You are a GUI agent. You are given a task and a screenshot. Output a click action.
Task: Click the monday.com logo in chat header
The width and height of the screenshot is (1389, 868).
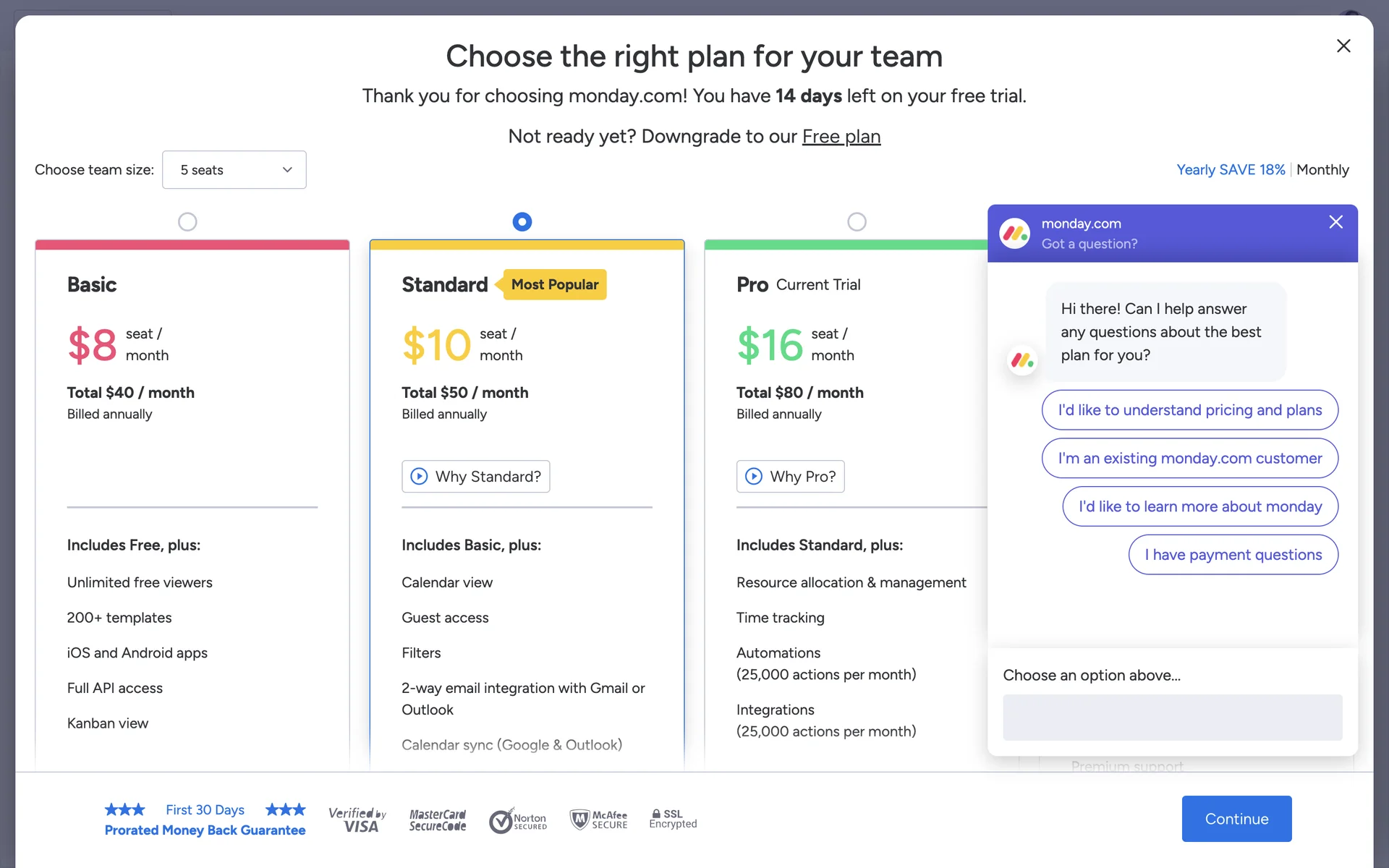point(1015,234)
